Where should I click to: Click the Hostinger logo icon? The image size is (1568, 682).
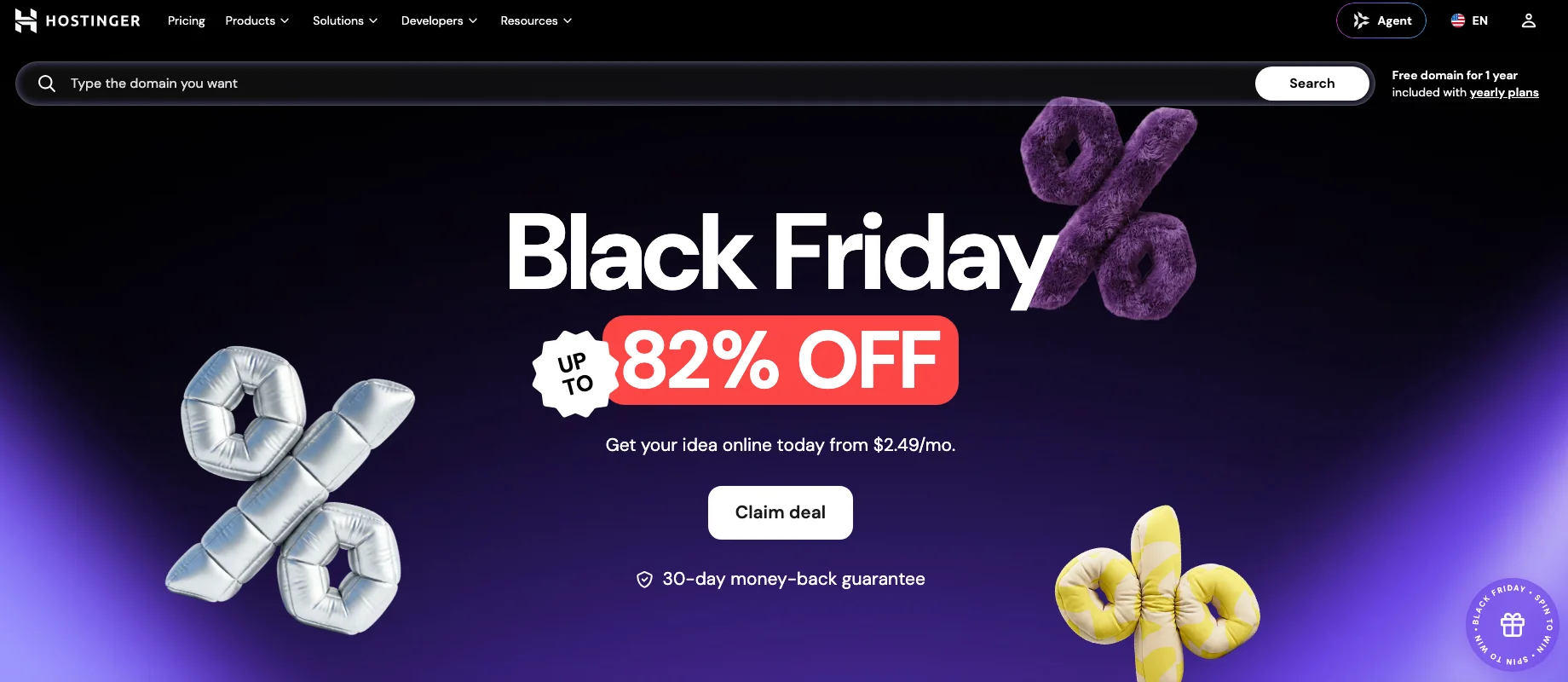pyautogui.click(x=26, y=20)
